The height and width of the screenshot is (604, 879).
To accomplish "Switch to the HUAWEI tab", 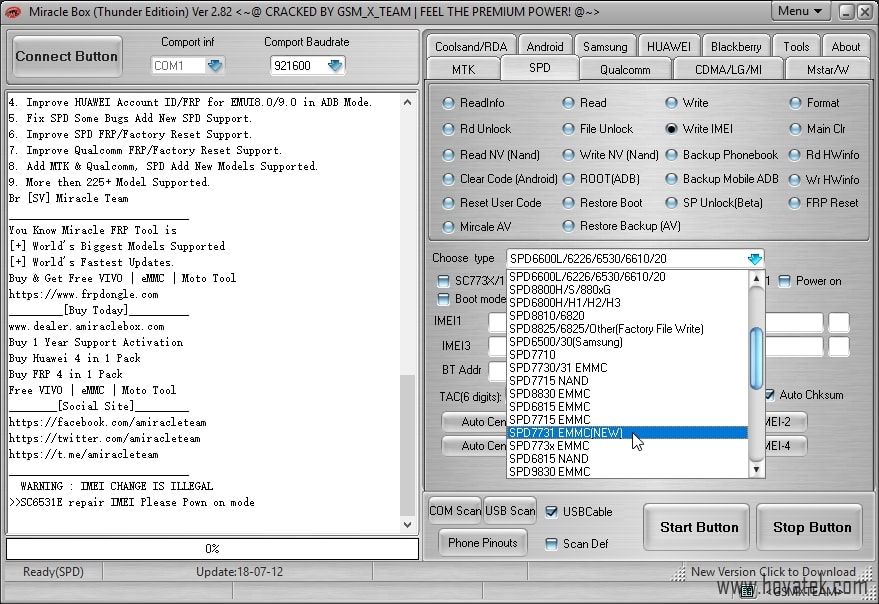I will tap(668, 47).
